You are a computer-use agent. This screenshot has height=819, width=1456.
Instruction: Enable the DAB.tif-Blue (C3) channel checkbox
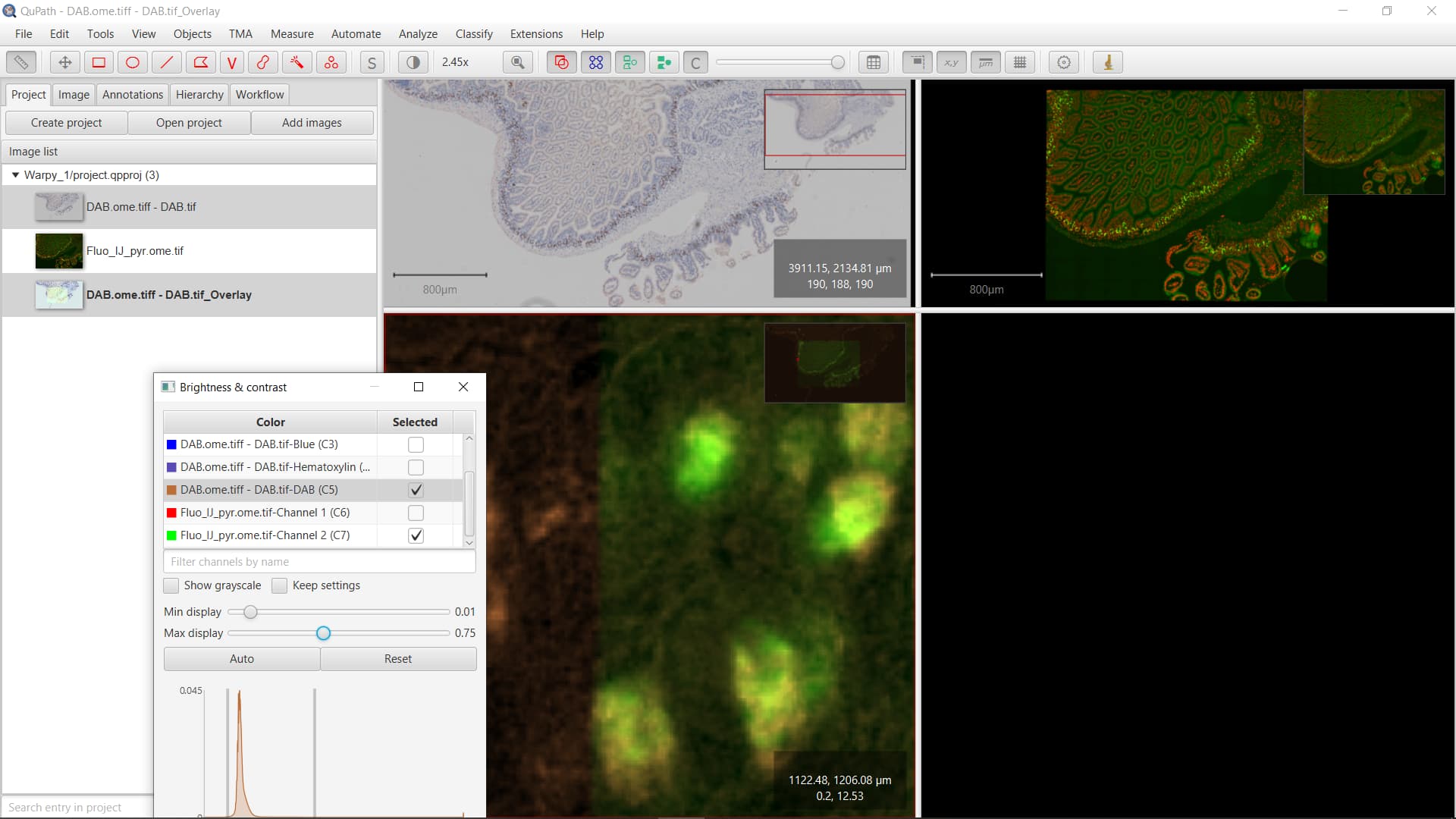415,444
